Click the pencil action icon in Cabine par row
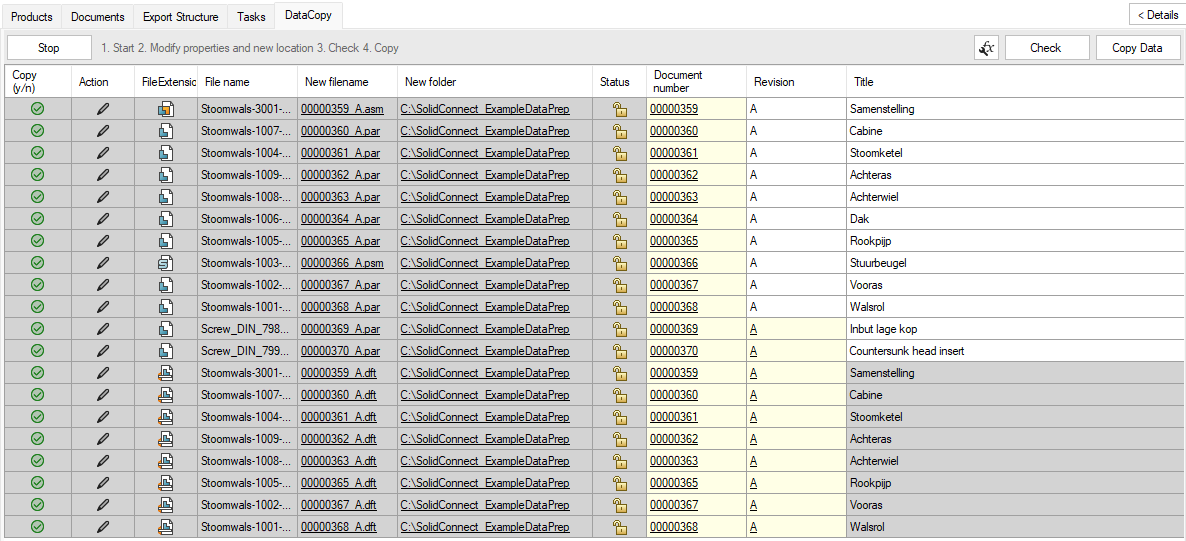The height and width of the screenshot is (541, 1186). (103, 131)
